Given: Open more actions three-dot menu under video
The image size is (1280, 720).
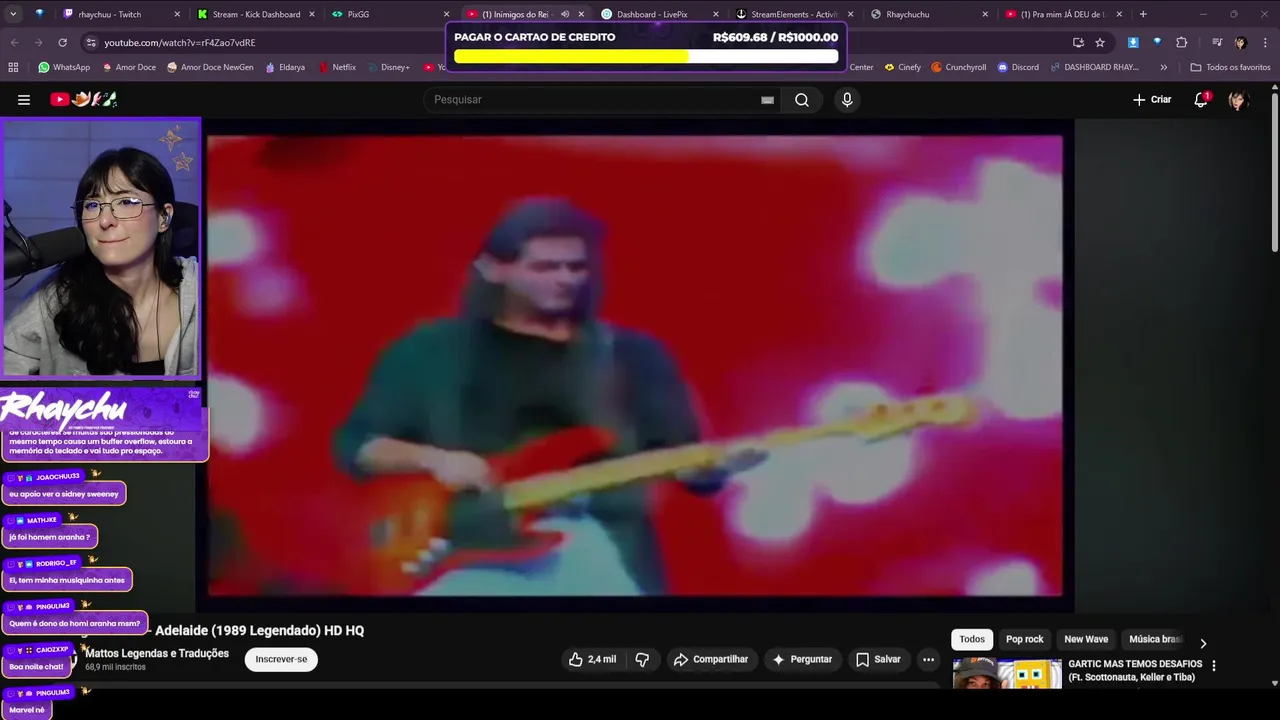Looking at the screenshot, I should (928, 659).
